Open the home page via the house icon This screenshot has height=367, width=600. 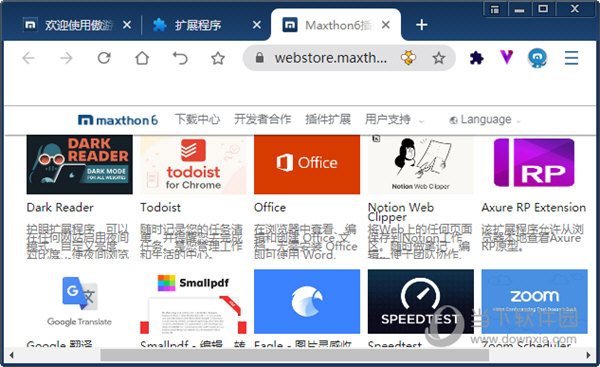click(142, 58)
